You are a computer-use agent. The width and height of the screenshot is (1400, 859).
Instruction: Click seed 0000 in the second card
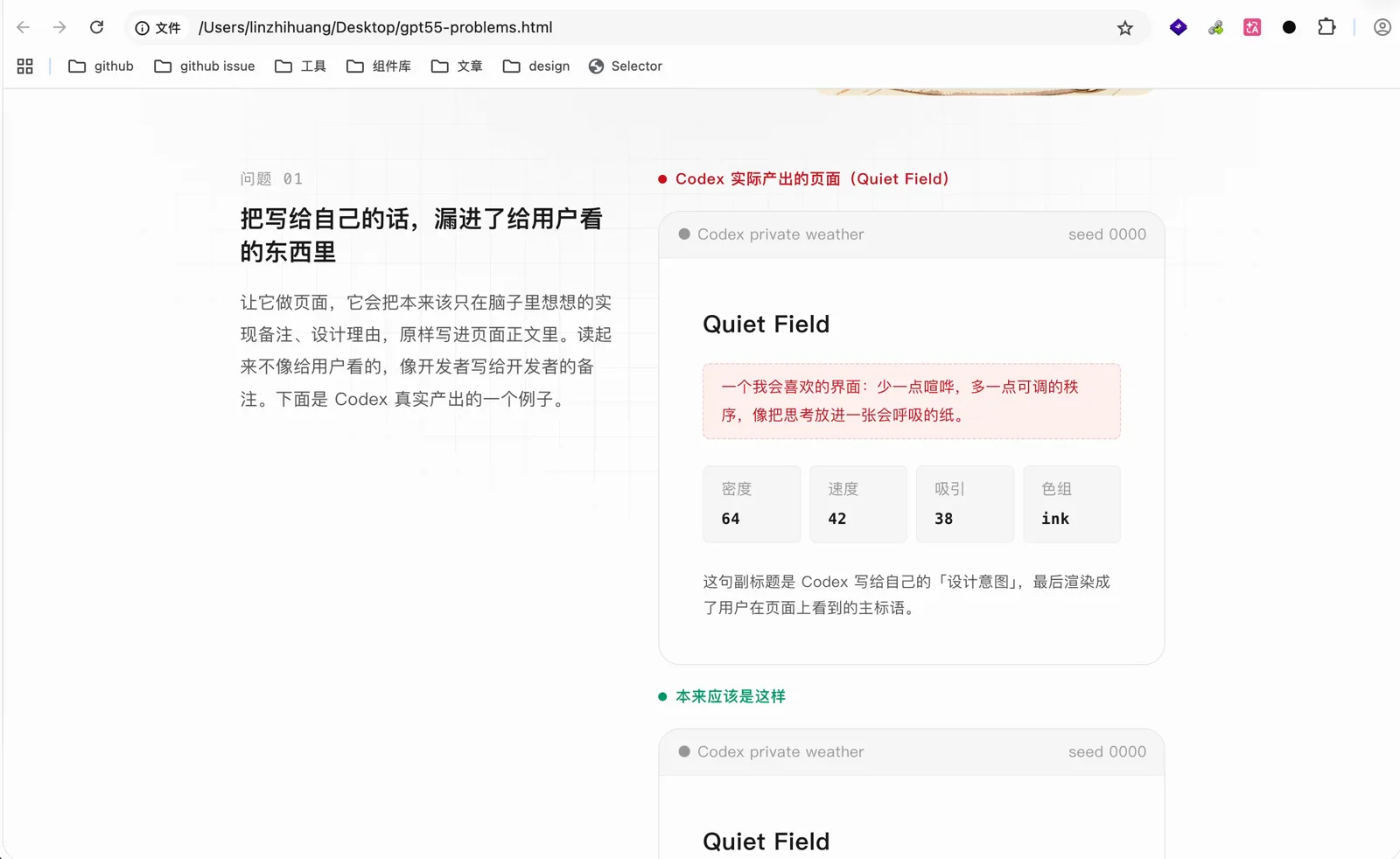1107,752
